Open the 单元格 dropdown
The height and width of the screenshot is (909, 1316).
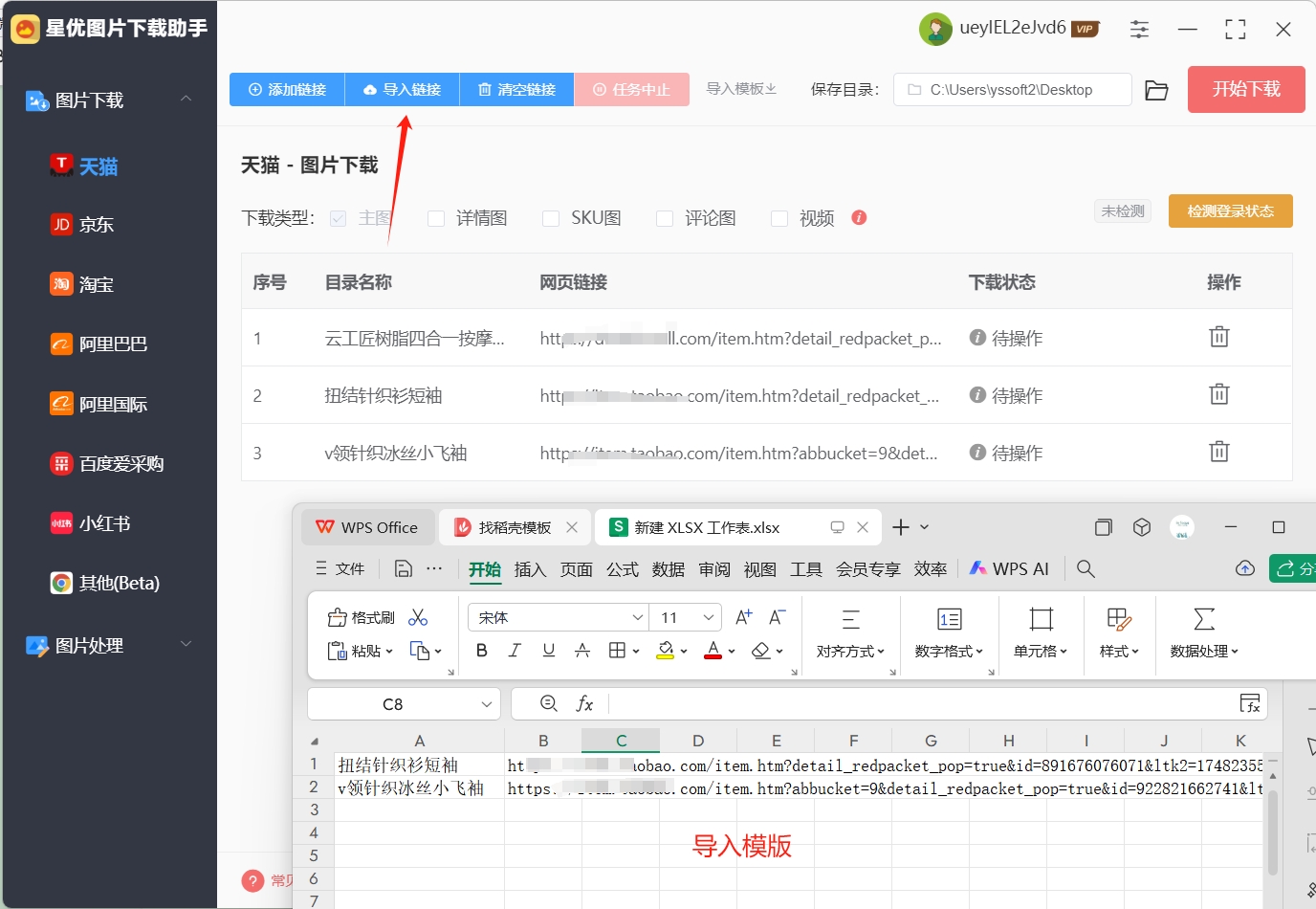(x=1041, y=633)
